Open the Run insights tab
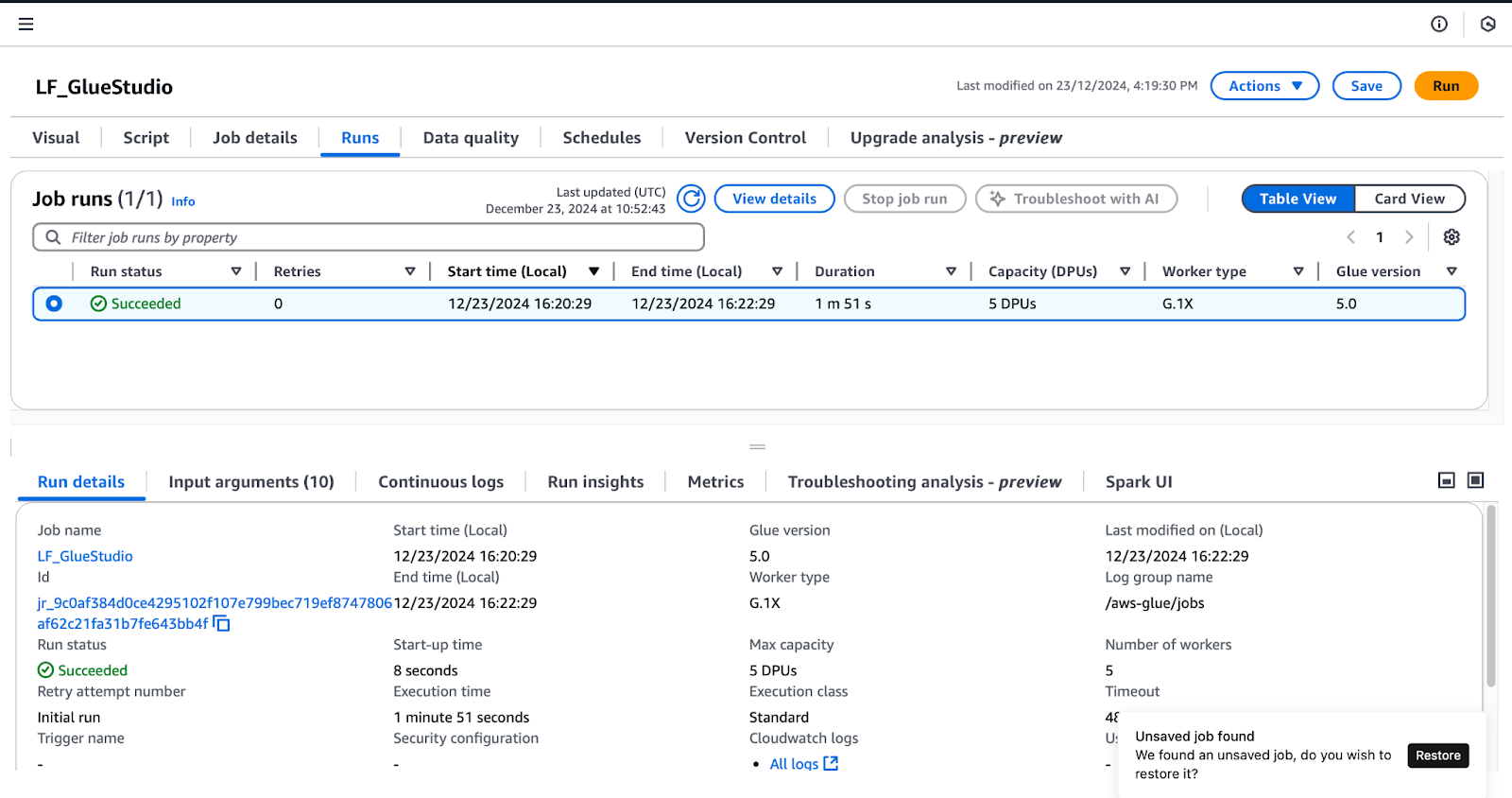1512x798 pixels. (x=595, y=482)
